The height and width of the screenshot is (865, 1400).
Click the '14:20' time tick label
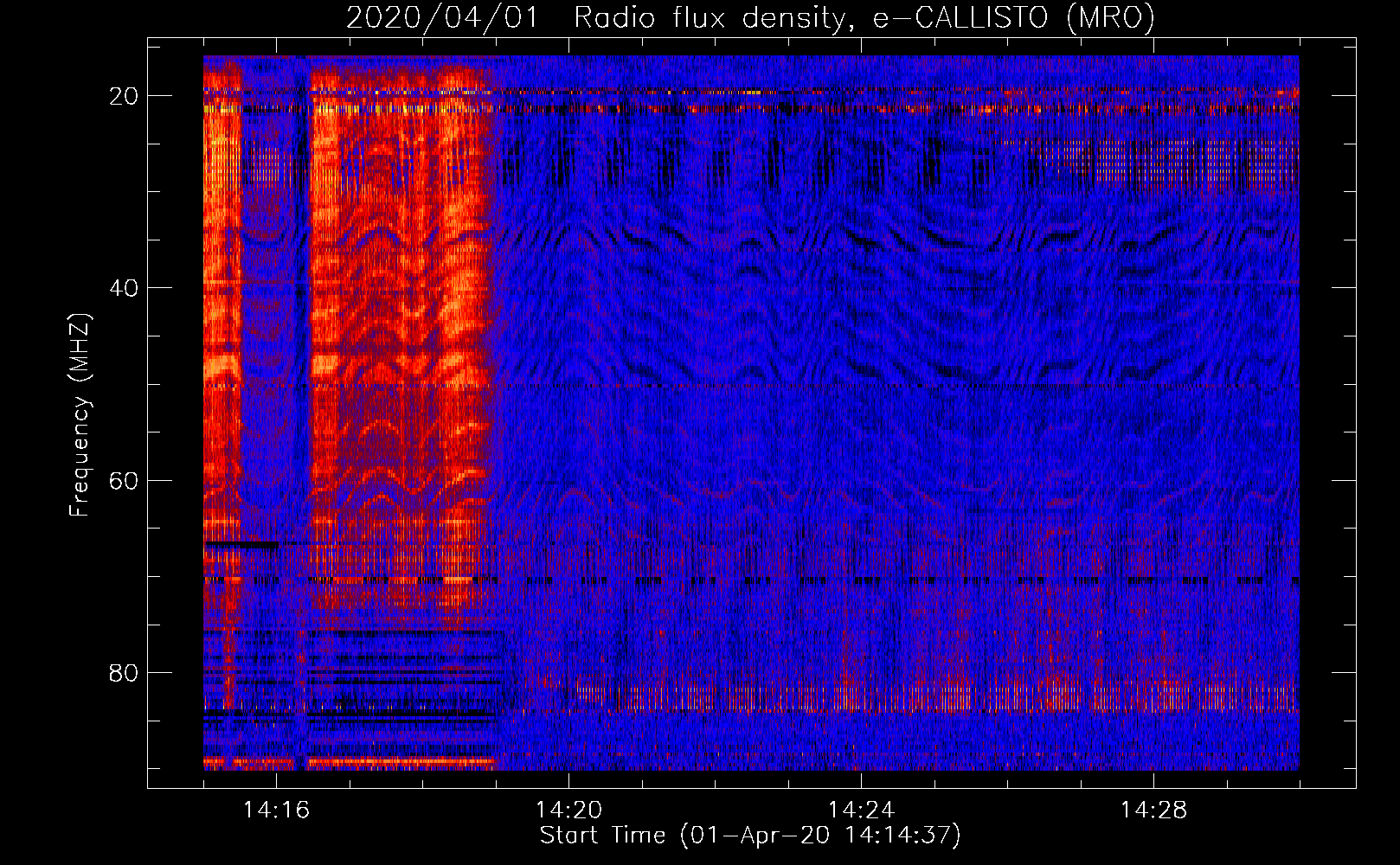(x=568, y=811)
